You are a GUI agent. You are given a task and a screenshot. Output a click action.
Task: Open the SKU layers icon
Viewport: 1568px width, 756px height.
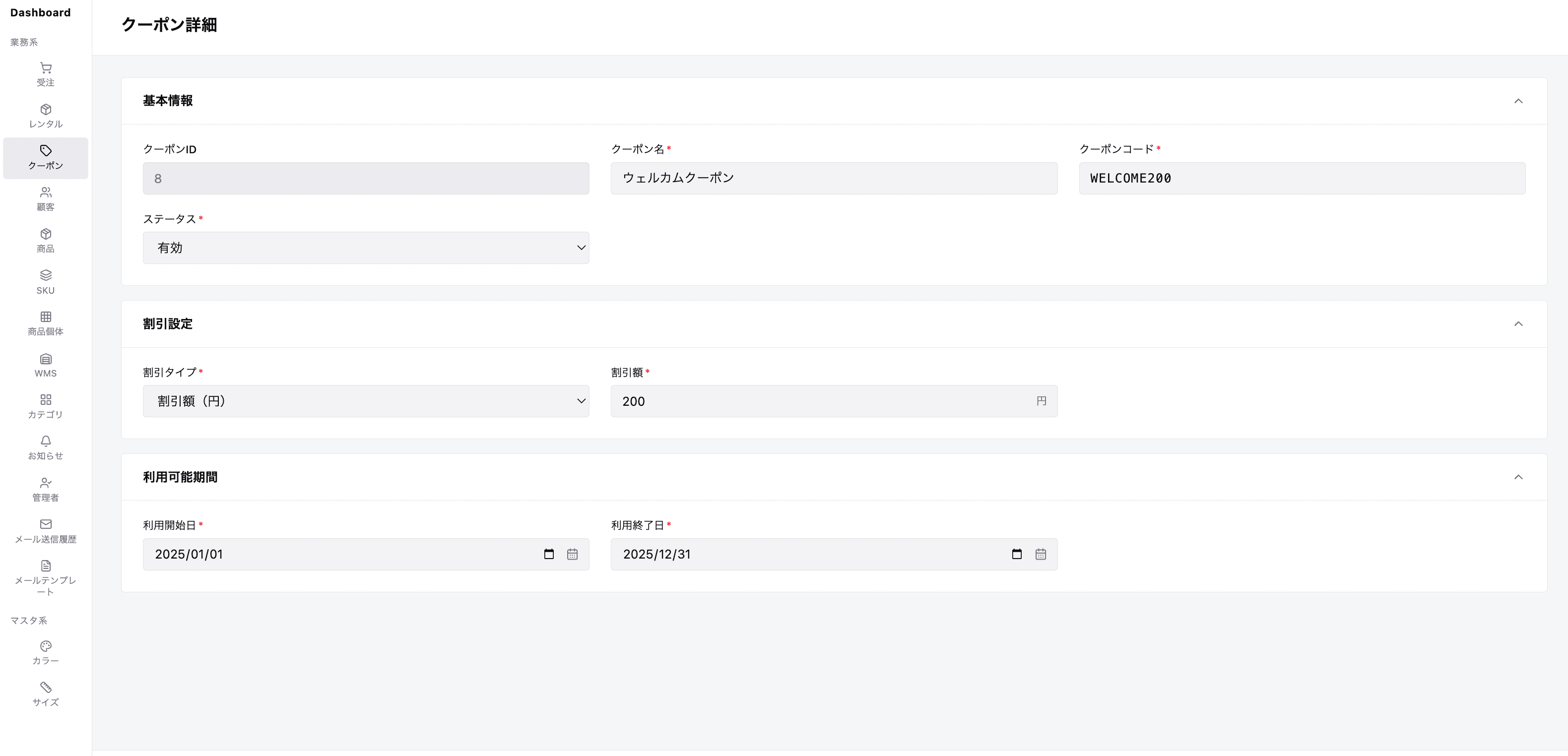tap(46, 275)
